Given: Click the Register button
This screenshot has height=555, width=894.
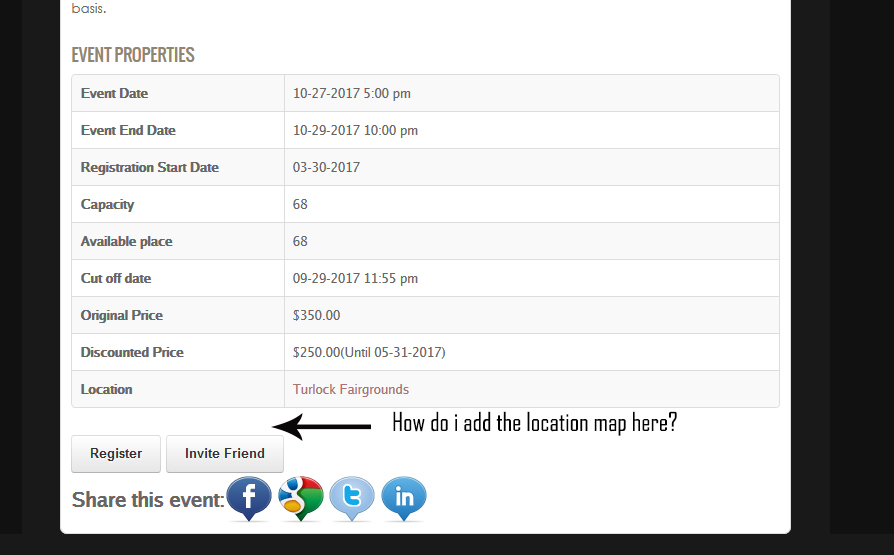Looking at the screenshot, I should (x=116, y=453).
